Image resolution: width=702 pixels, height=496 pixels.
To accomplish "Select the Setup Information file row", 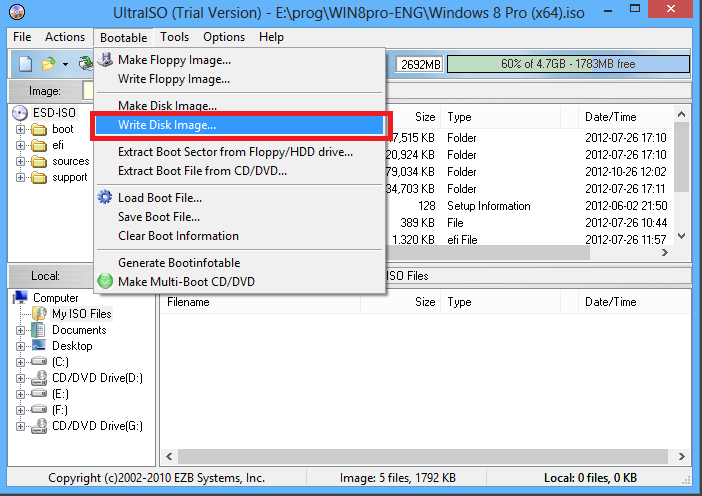I will 528,206.
